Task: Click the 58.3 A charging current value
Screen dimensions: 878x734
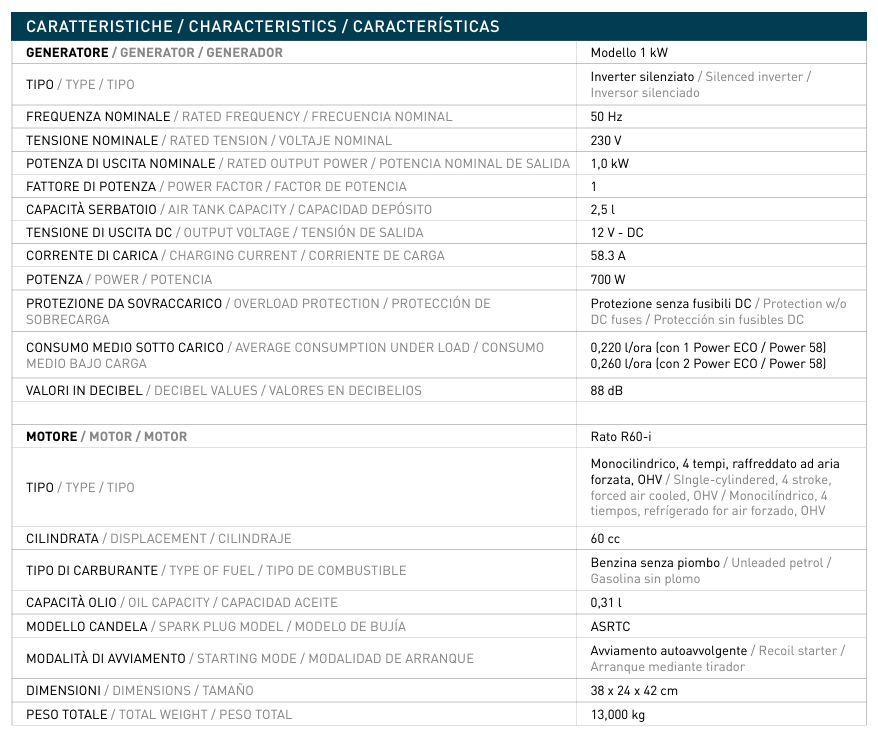Action: (609, 256)
